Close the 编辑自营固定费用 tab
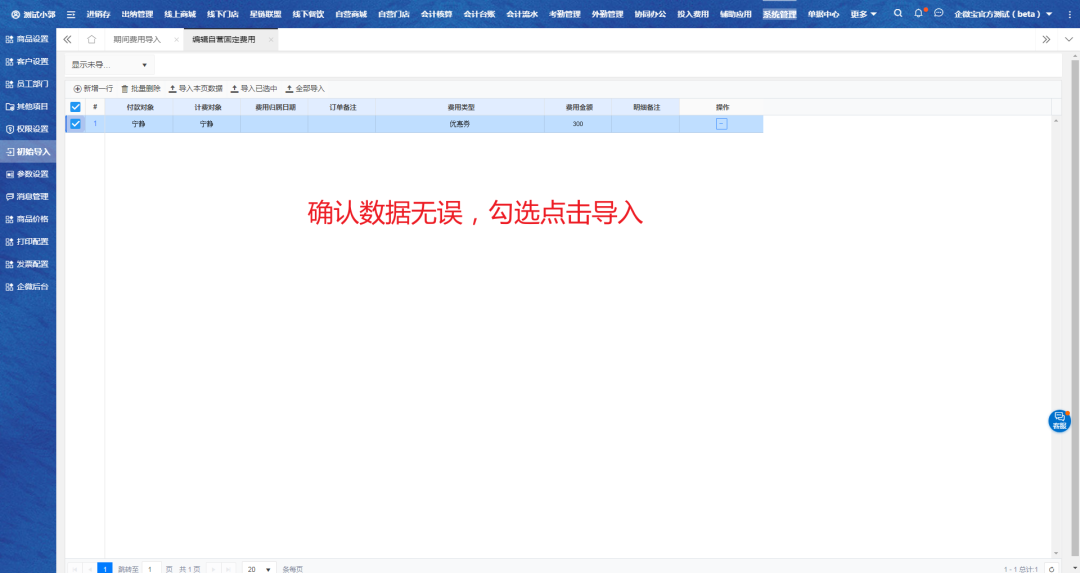The height and width of the screenshot is (573, 1080). (x=271, y=40)
